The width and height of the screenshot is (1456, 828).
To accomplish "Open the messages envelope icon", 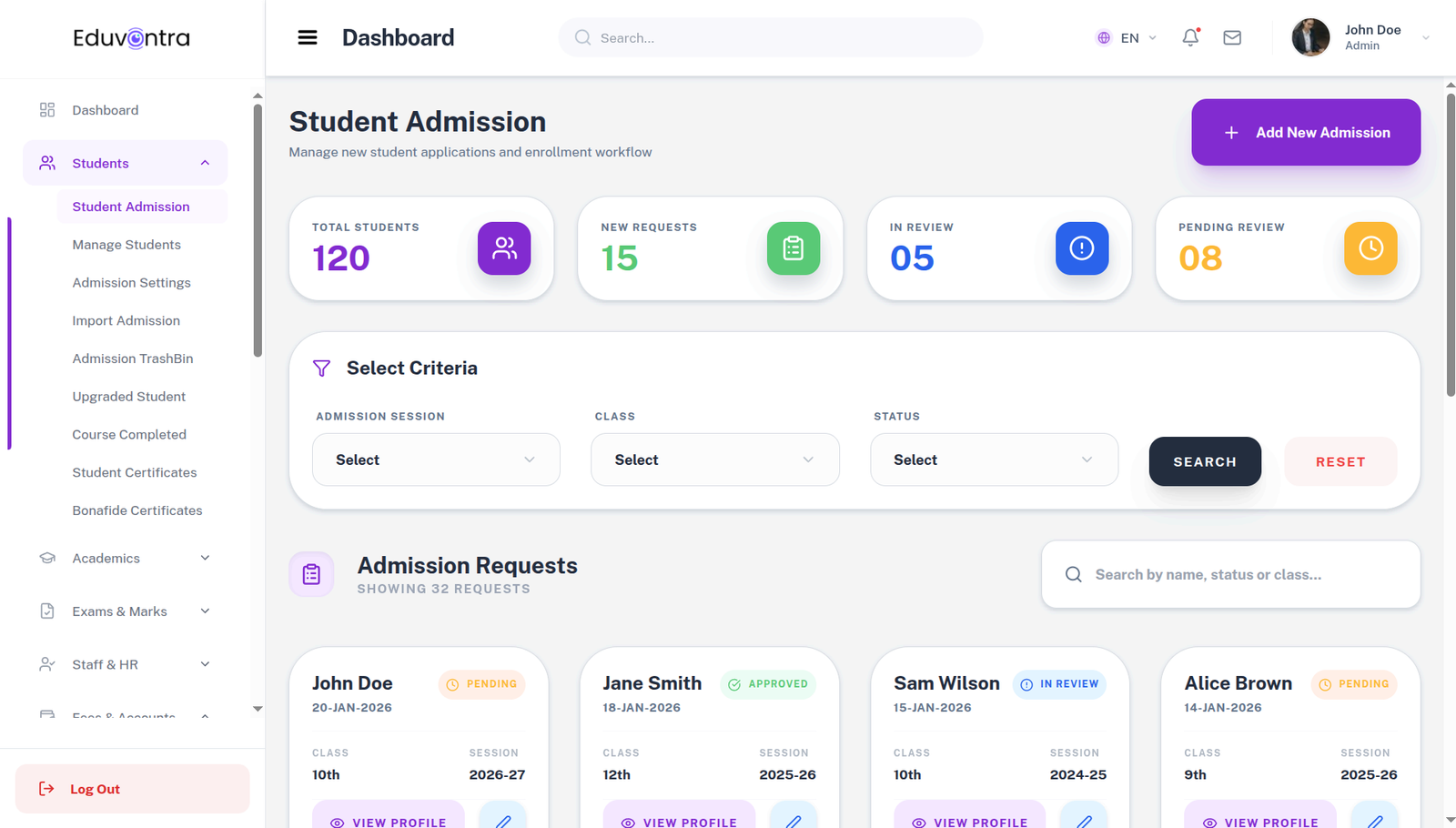I will pos(1232,37).
